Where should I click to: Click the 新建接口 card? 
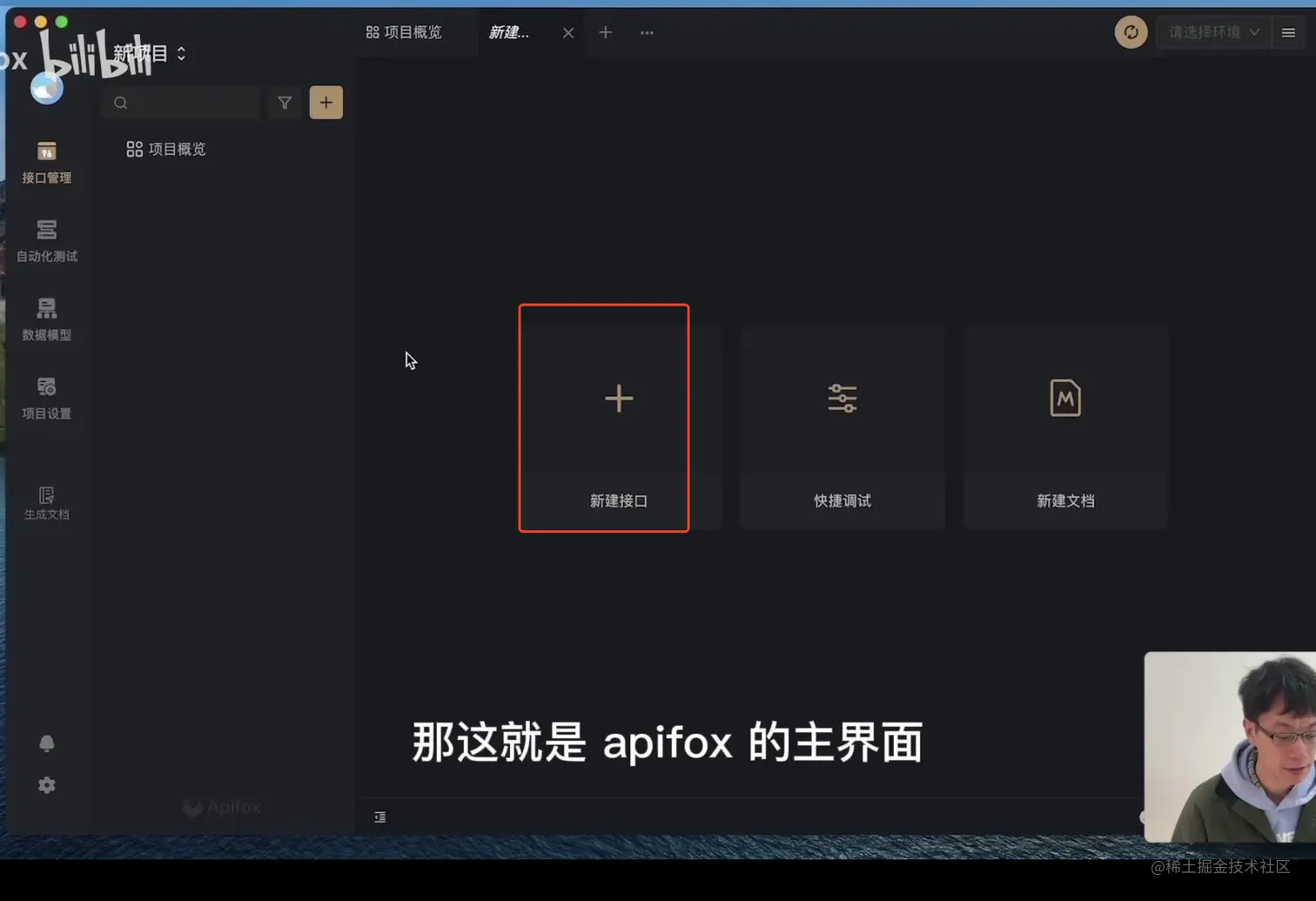[x=619, y=427]
